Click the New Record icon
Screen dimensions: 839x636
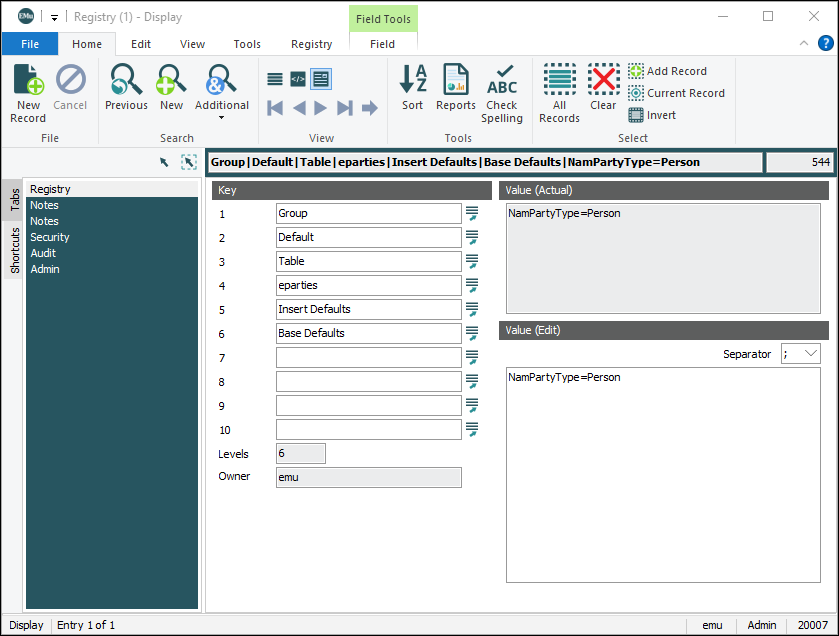click(27, 87)
